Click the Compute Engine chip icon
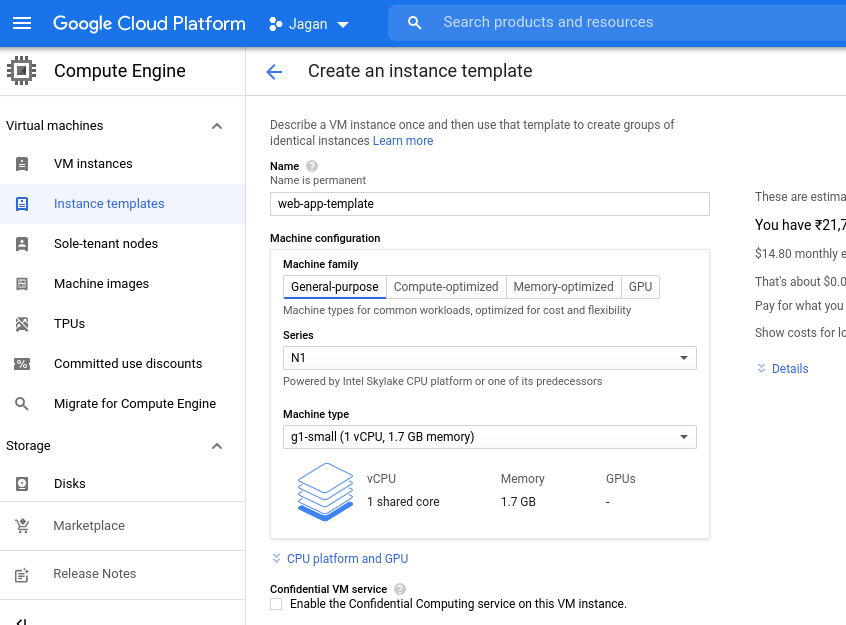 click(x=22, y=71)
